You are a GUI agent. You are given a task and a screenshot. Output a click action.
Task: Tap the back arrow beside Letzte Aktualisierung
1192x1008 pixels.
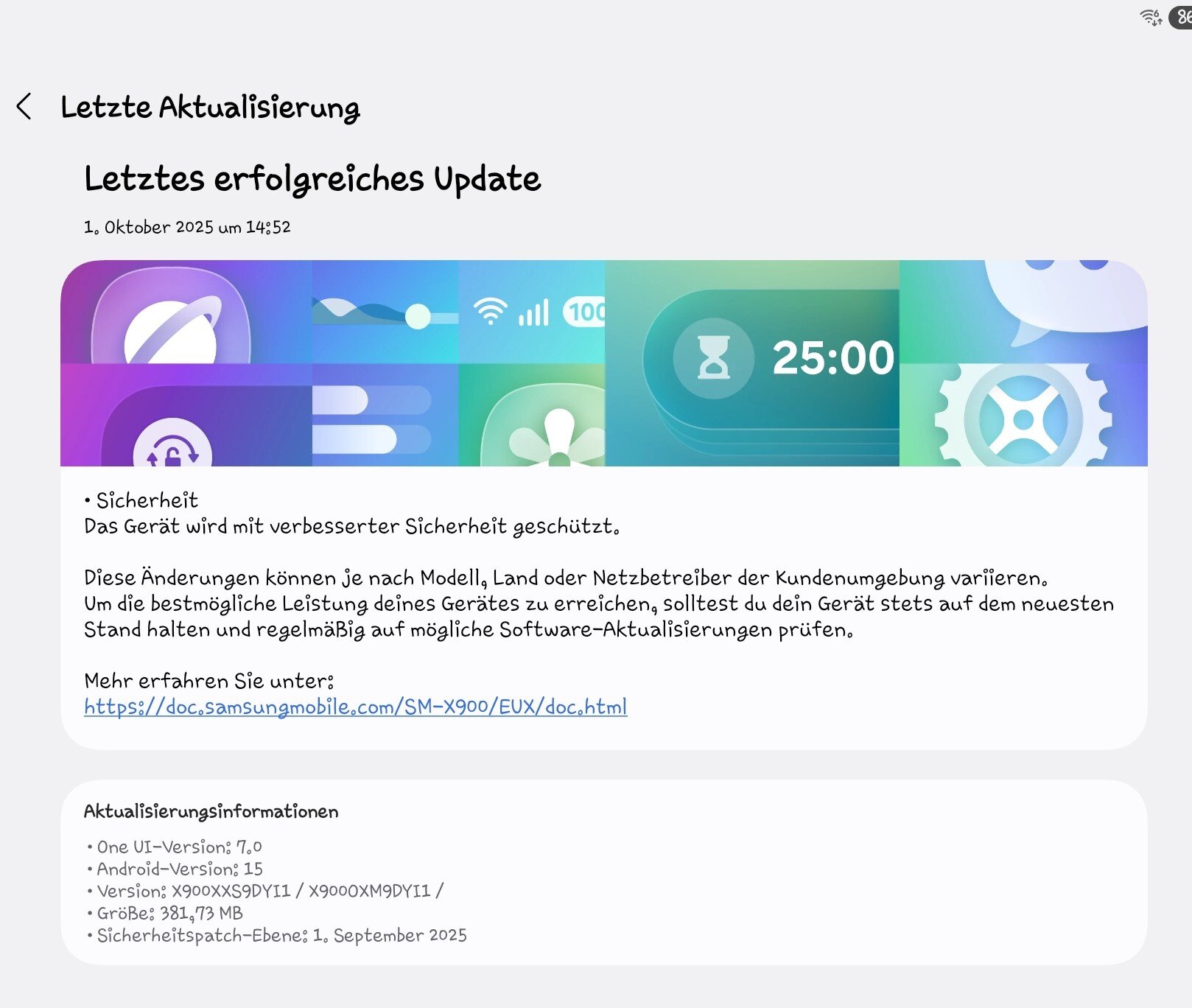pyautogui.click(x=24, y=107)
